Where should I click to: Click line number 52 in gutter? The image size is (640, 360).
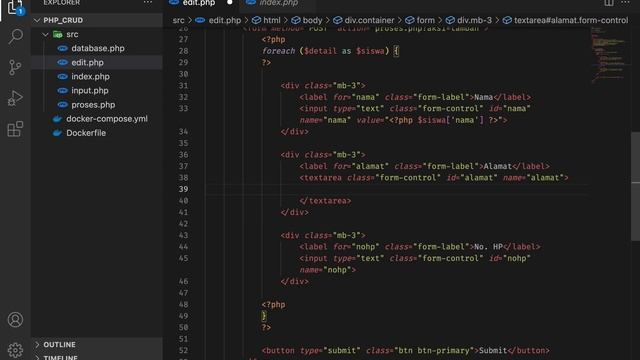tap(183, 351)
